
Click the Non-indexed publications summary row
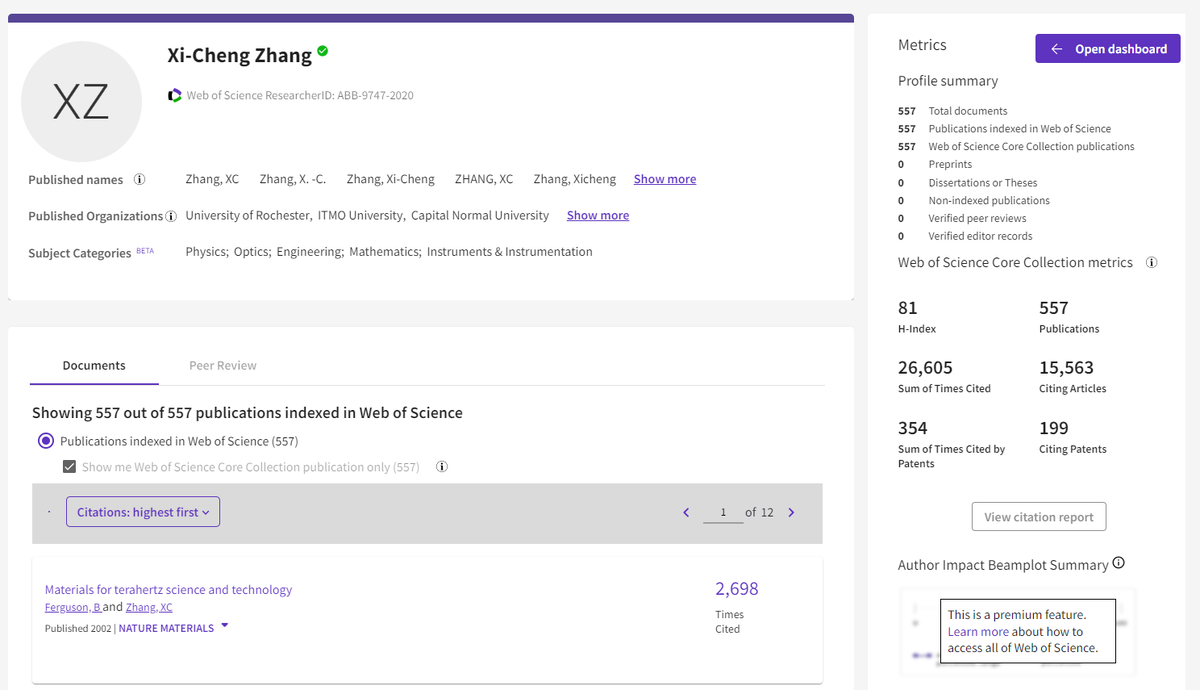[974, 200]
